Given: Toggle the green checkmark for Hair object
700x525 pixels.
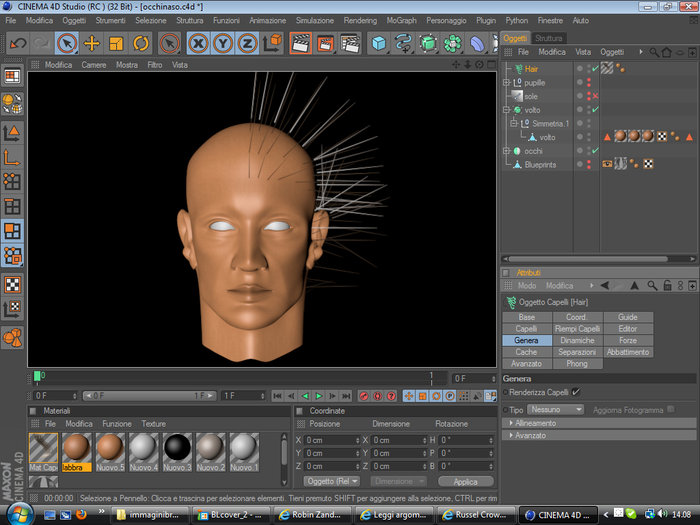Looking at the screenshot, I should pos(594,68).
